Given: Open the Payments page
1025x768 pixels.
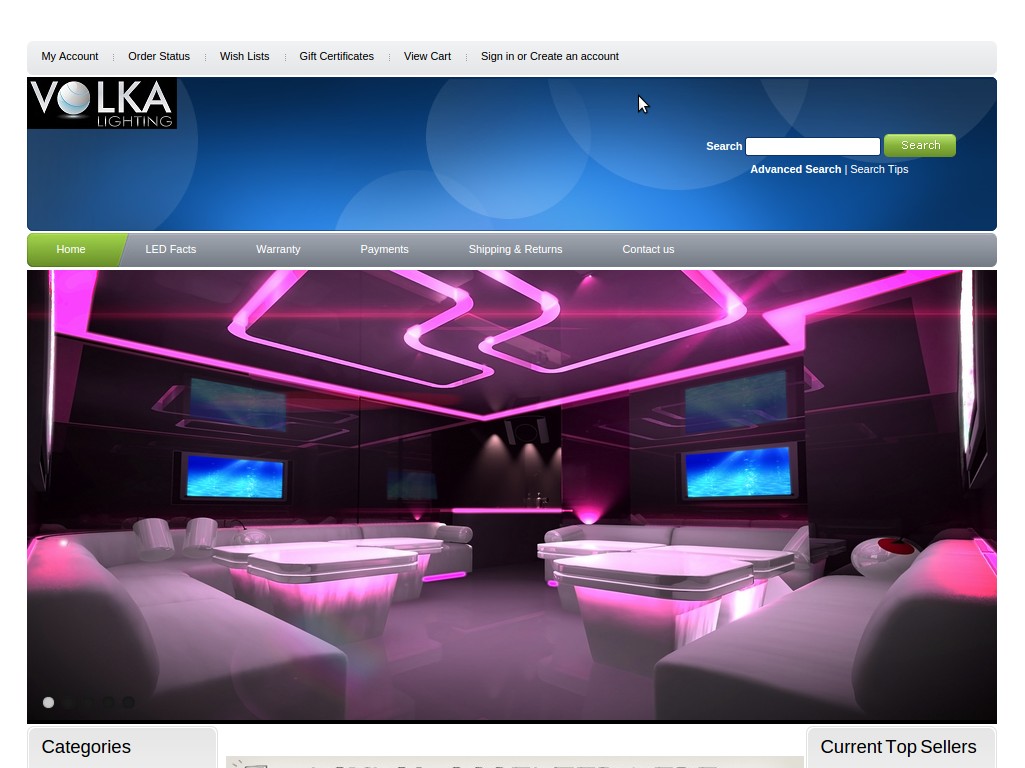Looking at the screenshot, I should [384, 249].
